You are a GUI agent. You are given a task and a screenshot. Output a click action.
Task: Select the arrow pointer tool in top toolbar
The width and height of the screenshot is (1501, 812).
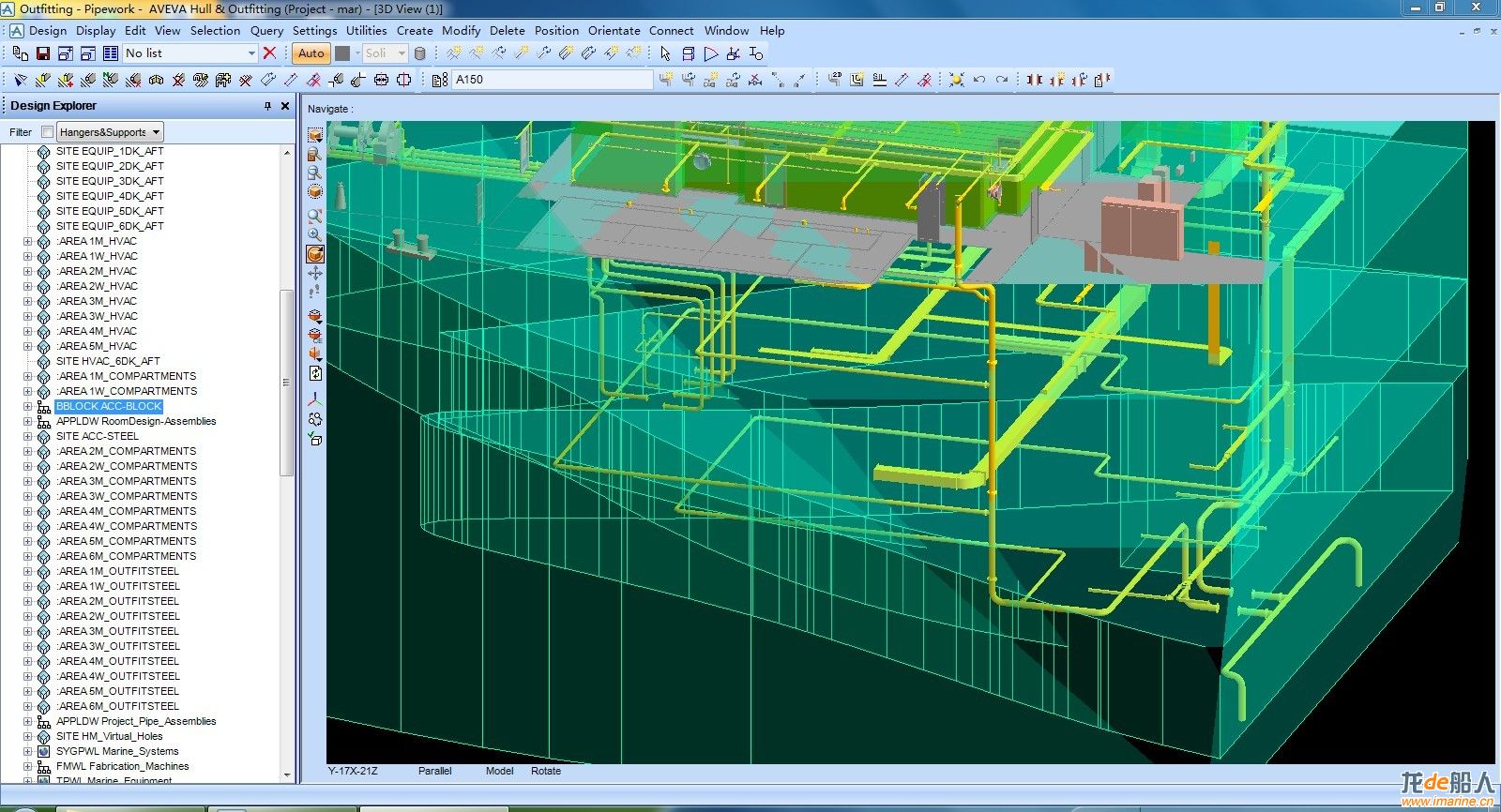coord(666,53)
